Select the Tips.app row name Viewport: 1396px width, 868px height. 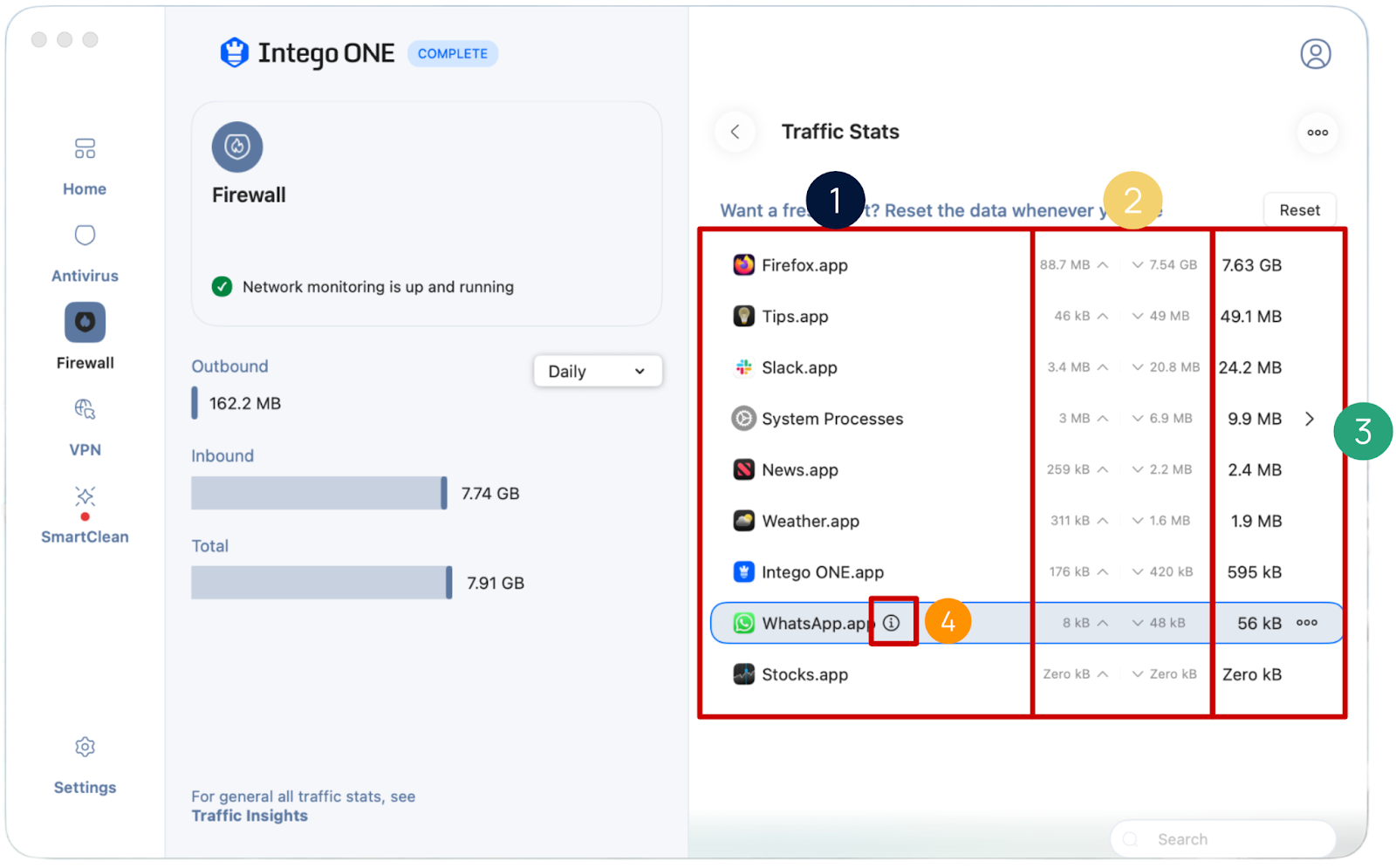pos(795,317)
